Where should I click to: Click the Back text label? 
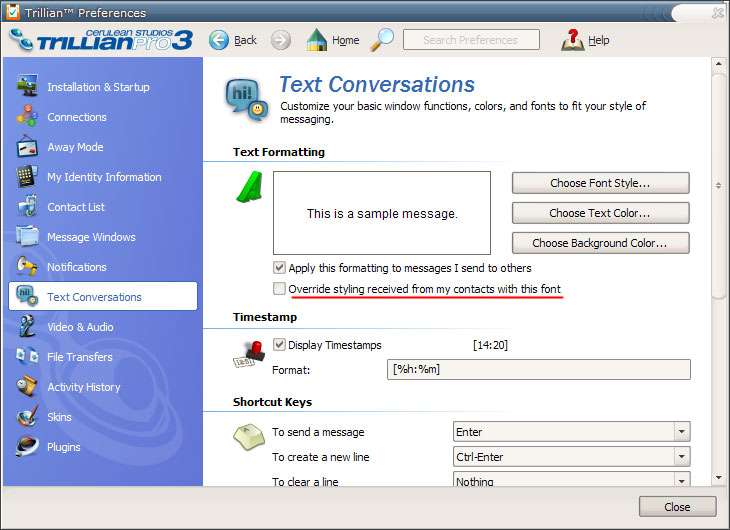point(245,40)
